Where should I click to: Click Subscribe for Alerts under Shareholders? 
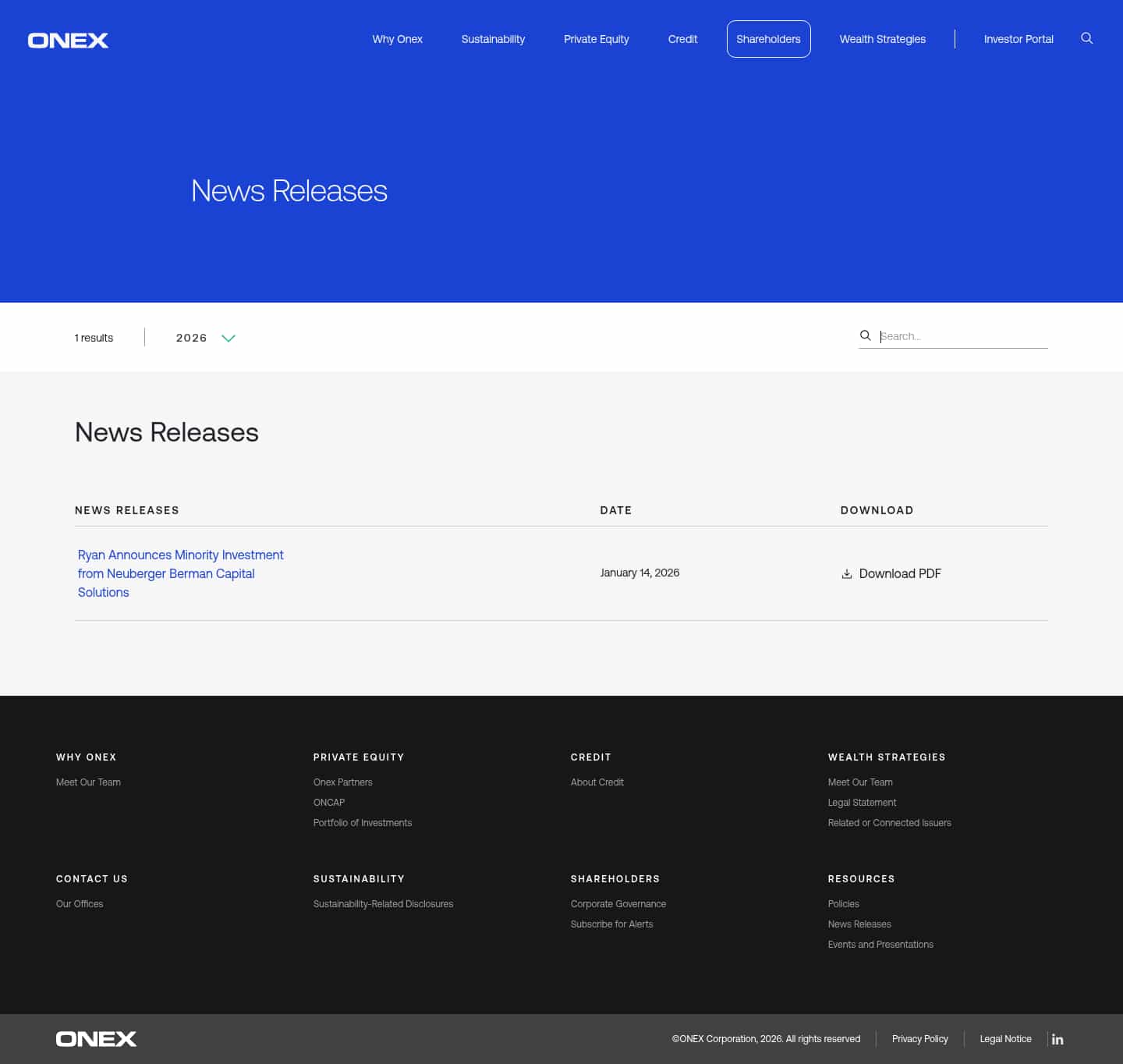click(x=611, y=924)
